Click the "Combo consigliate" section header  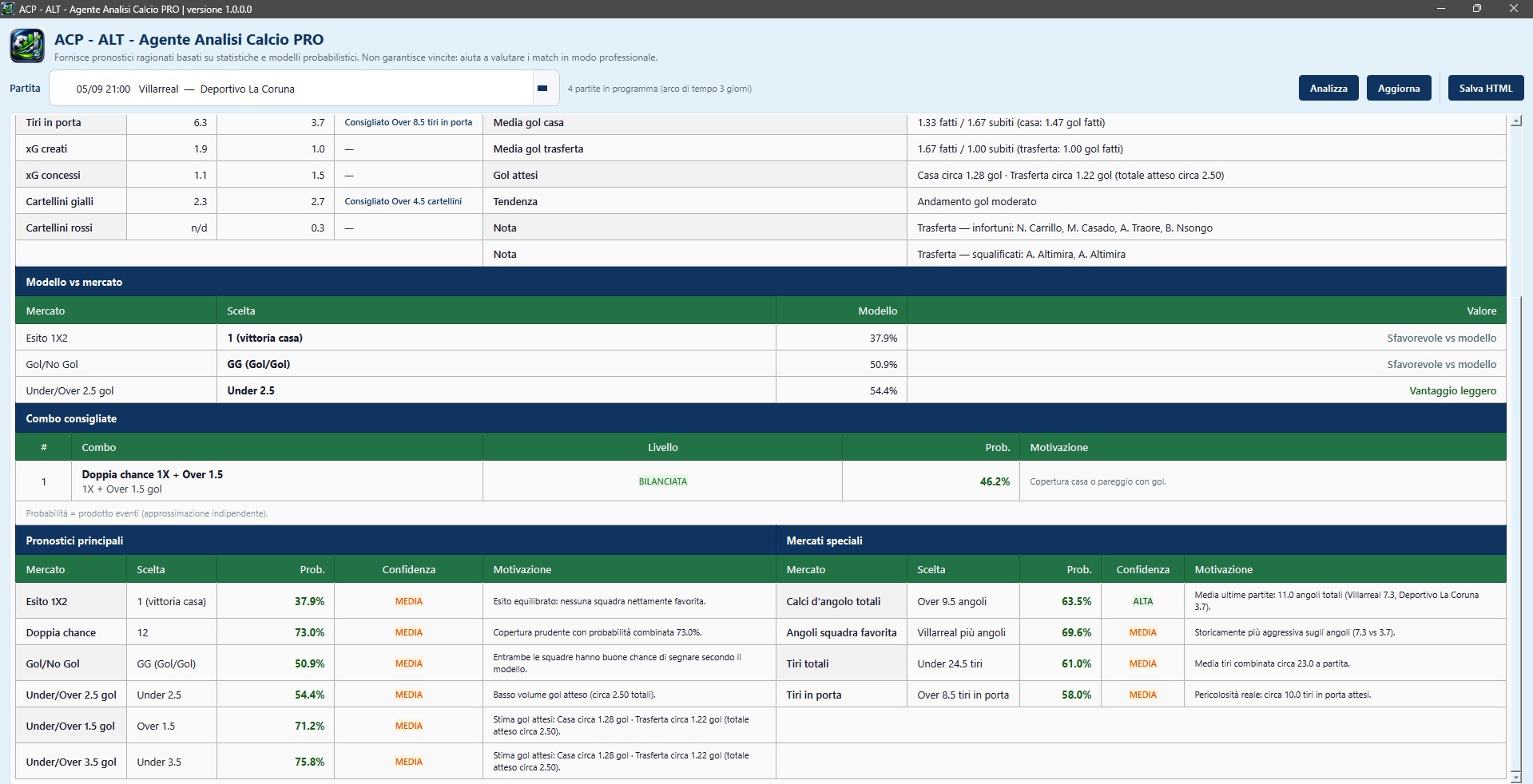click(761, 418)
